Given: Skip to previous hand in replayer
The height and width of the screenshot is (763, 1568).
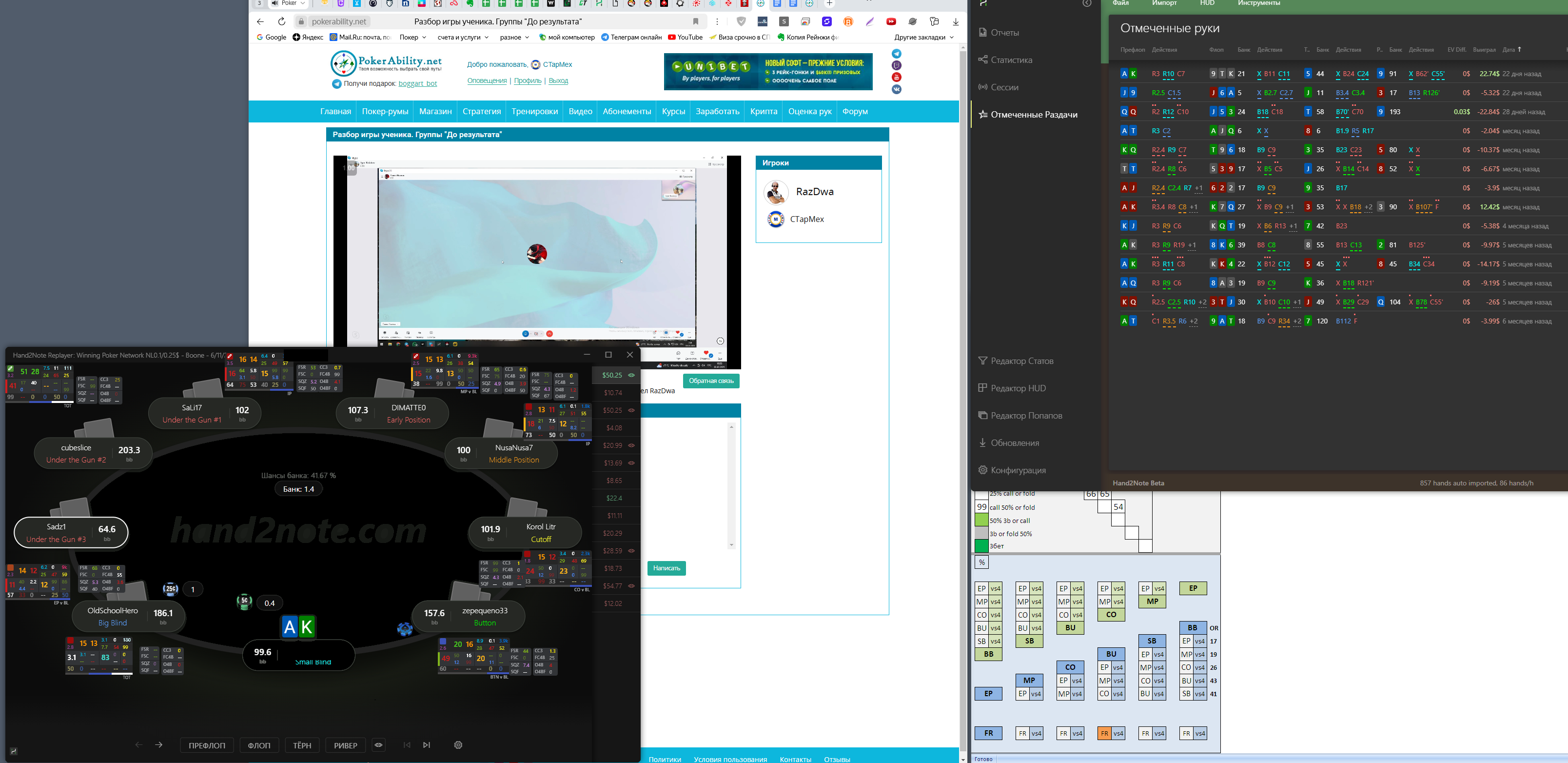Looking at the screenshot, I should (407, 745).
